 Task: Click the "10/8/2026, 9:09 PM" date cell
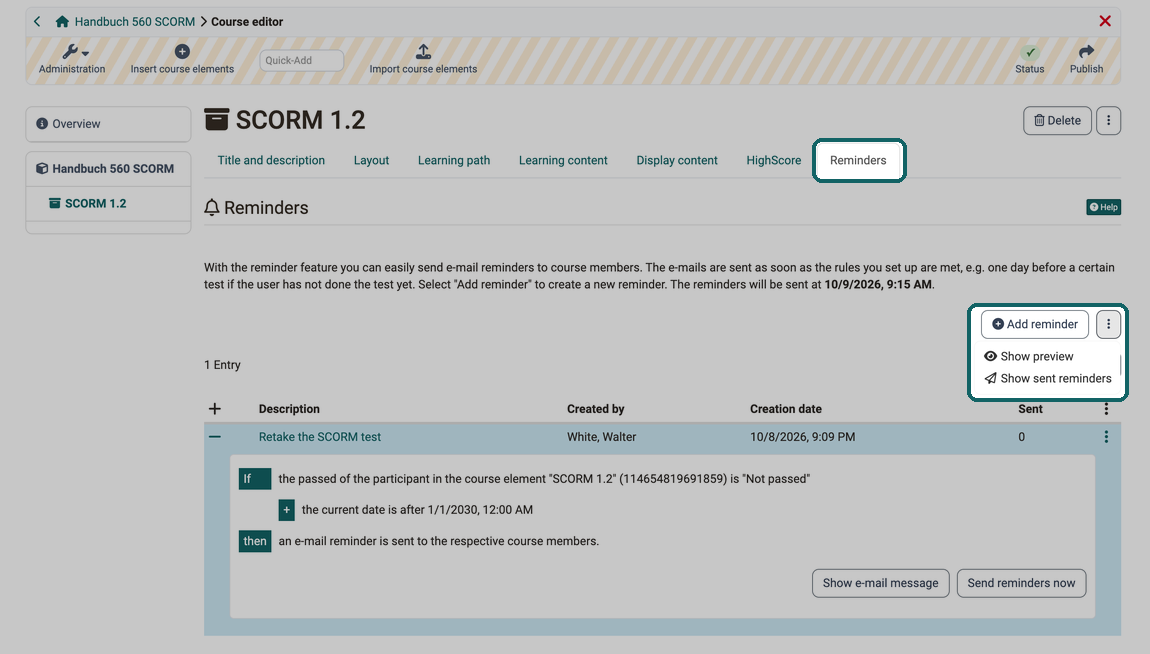coord(802,437)
